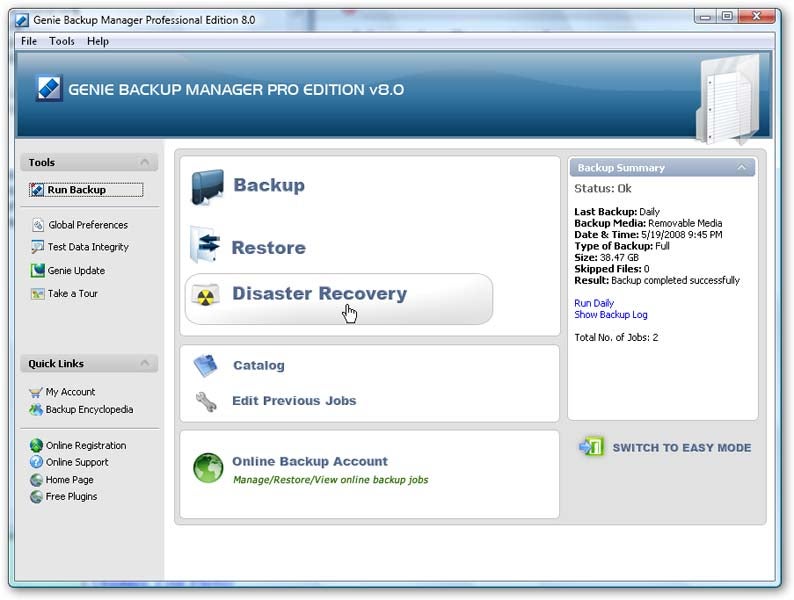Click the green globe Online Backup icon
794x600 pixels.
208,467
